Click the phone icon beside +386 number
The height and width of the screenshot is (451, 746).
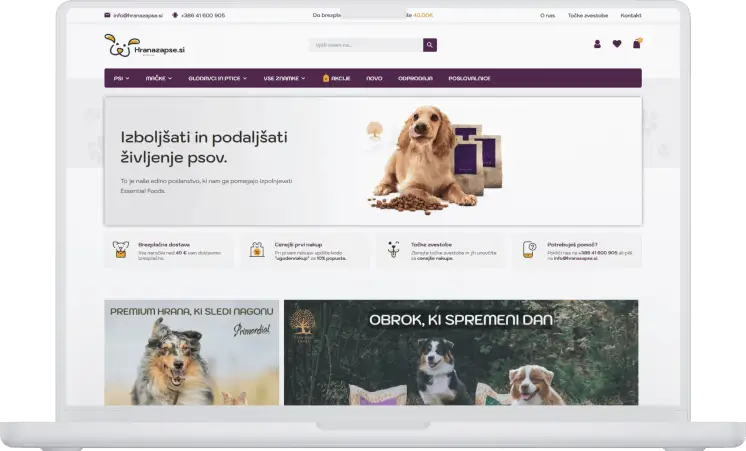point(175,15)
